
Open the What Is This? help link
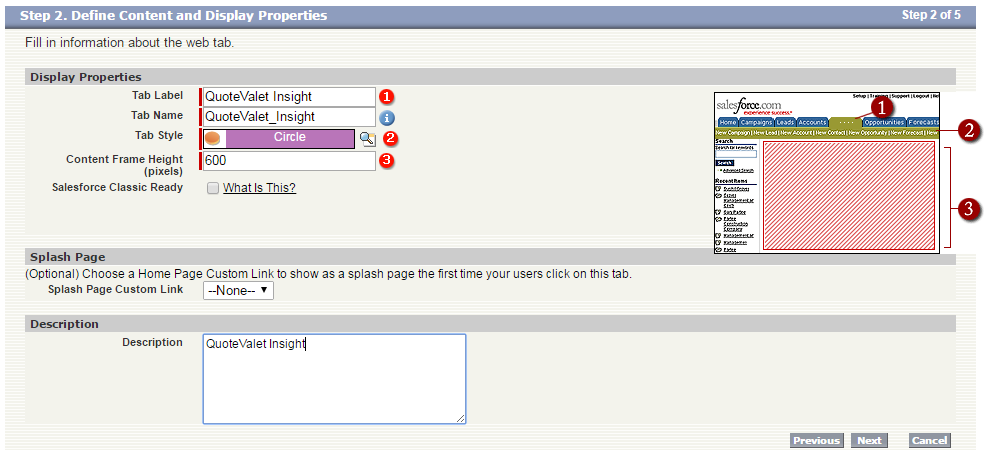pyautogui.click(x=259, y=188)
